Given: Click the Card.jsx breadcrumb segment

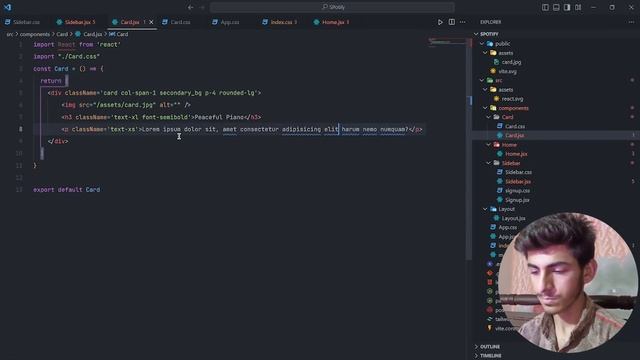Looking at the screenshot, I should 89,34.
